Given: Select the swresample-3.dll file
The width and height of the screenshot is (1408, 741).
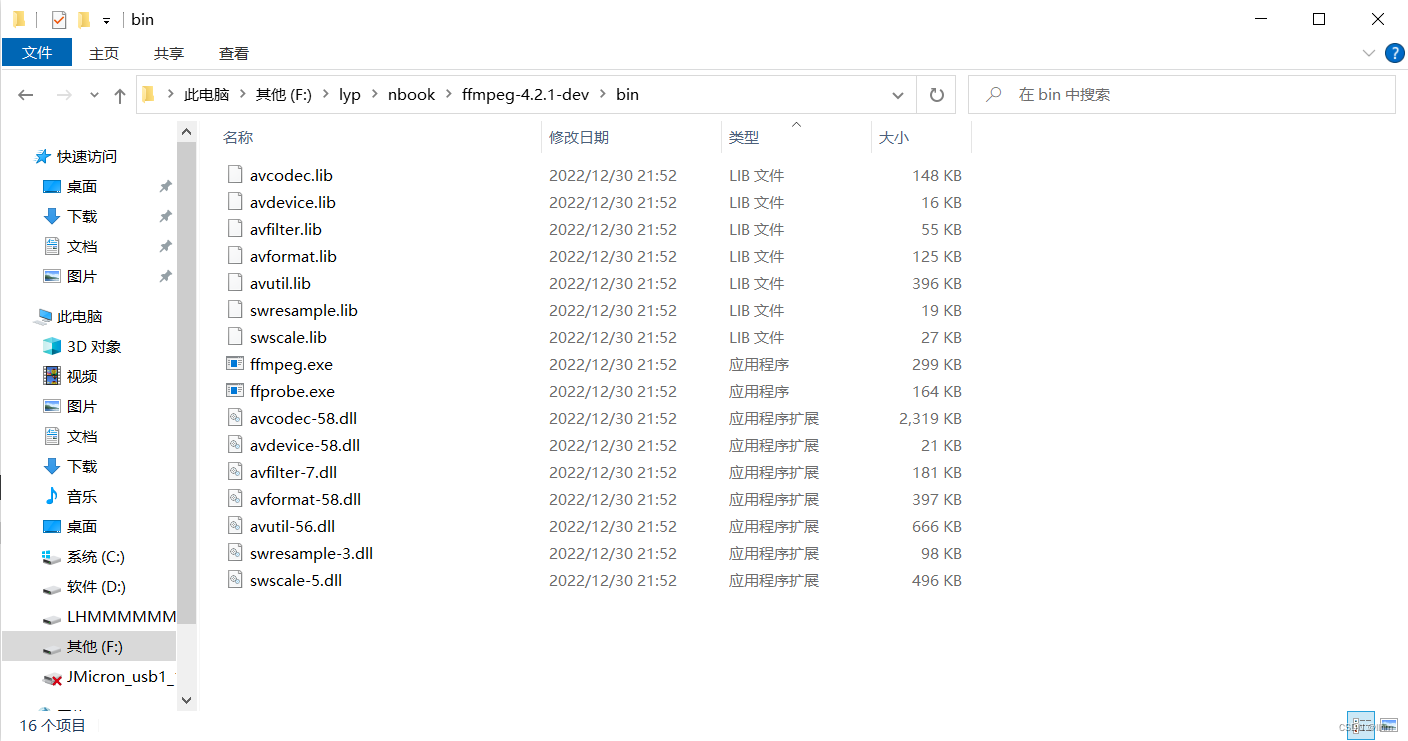Looking at the screenshot, I should 311,553.
